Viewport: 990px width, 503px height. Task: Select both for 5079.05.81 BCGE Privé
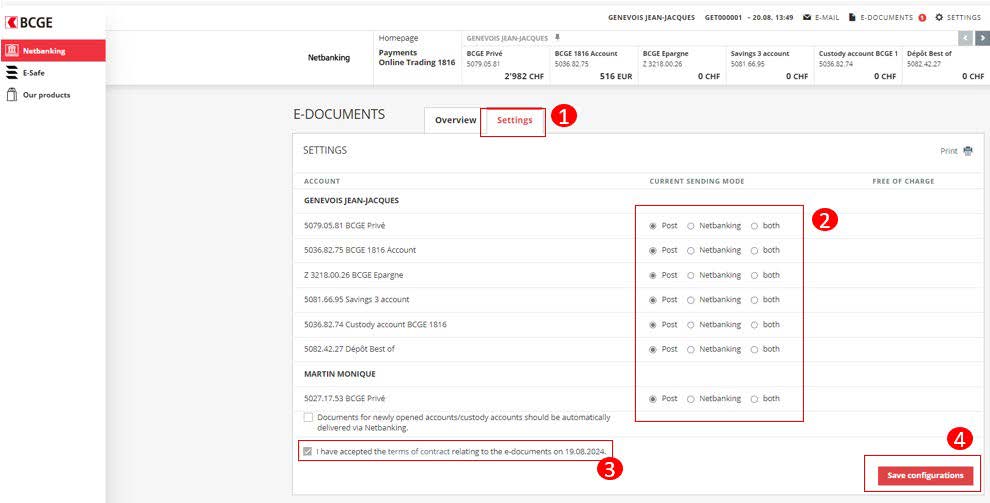(x=754, y=226)
